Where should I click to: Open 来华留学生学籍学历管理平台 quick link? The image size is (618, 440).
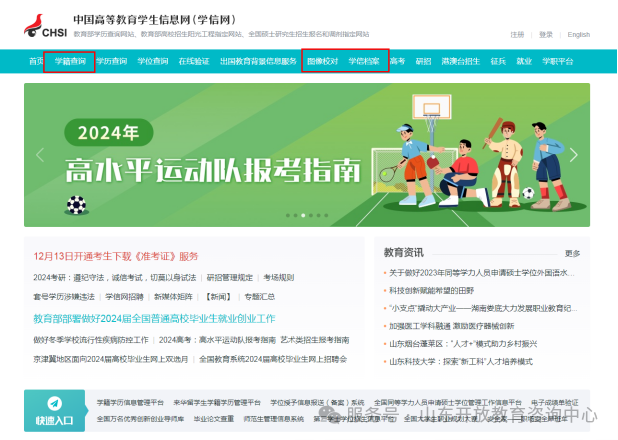coord(217,403)
